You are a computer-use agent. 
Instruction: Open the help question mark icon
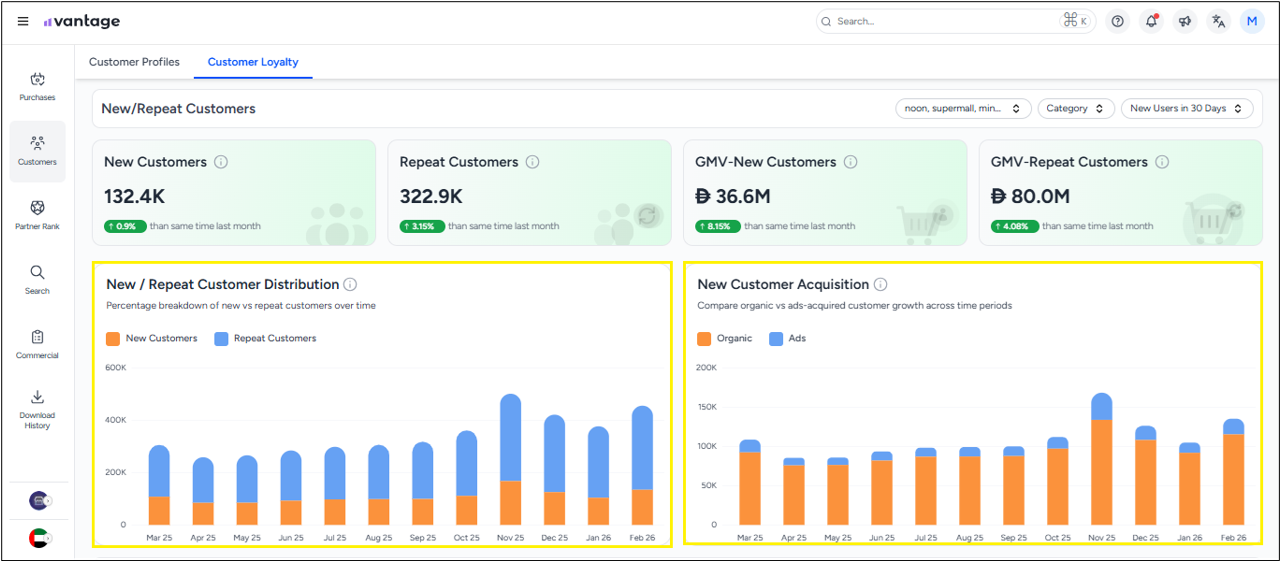click(1118, 21)
